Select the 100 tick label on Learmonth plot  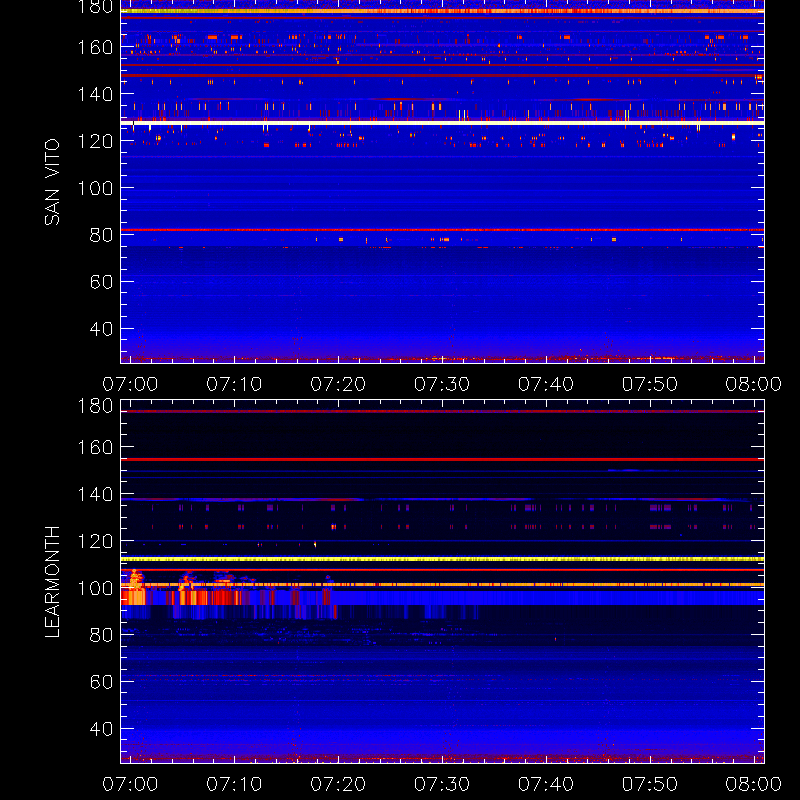coord(95,588)
